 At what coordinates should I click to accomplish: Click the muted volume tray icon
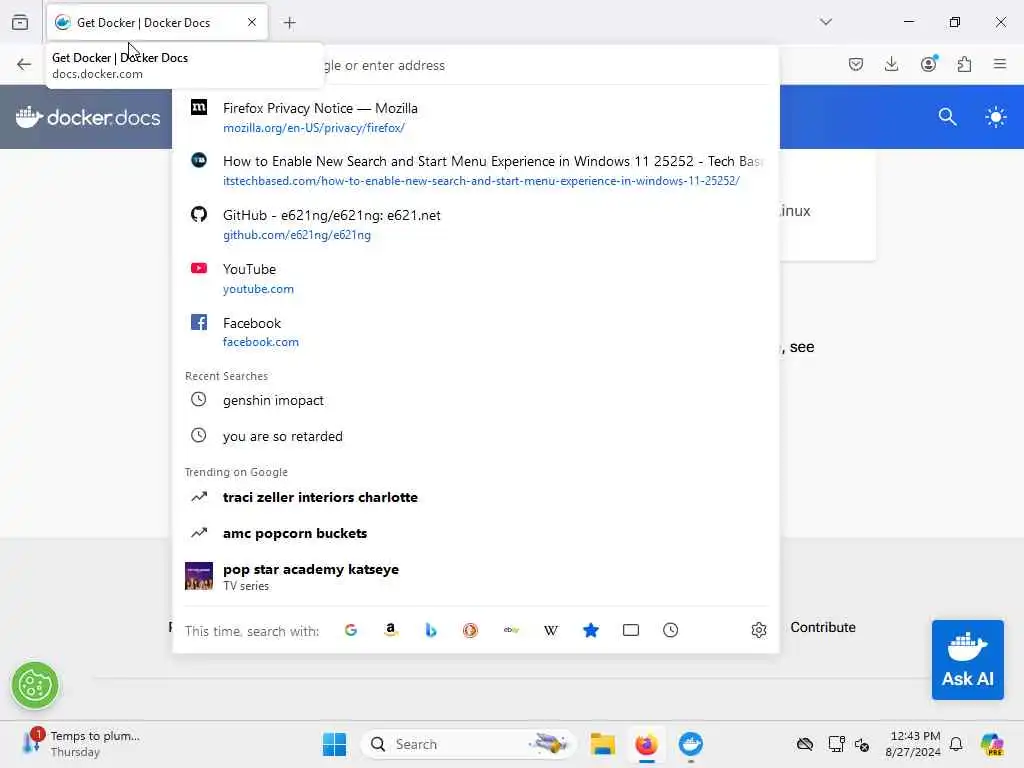tap(862, 744)
